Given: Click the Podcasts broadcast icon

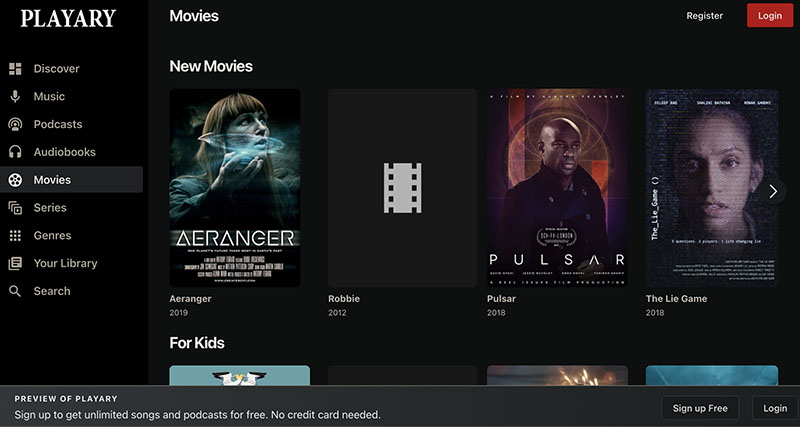Looking at the screenshot, I should pyautogui.click(x=15, y=125).
